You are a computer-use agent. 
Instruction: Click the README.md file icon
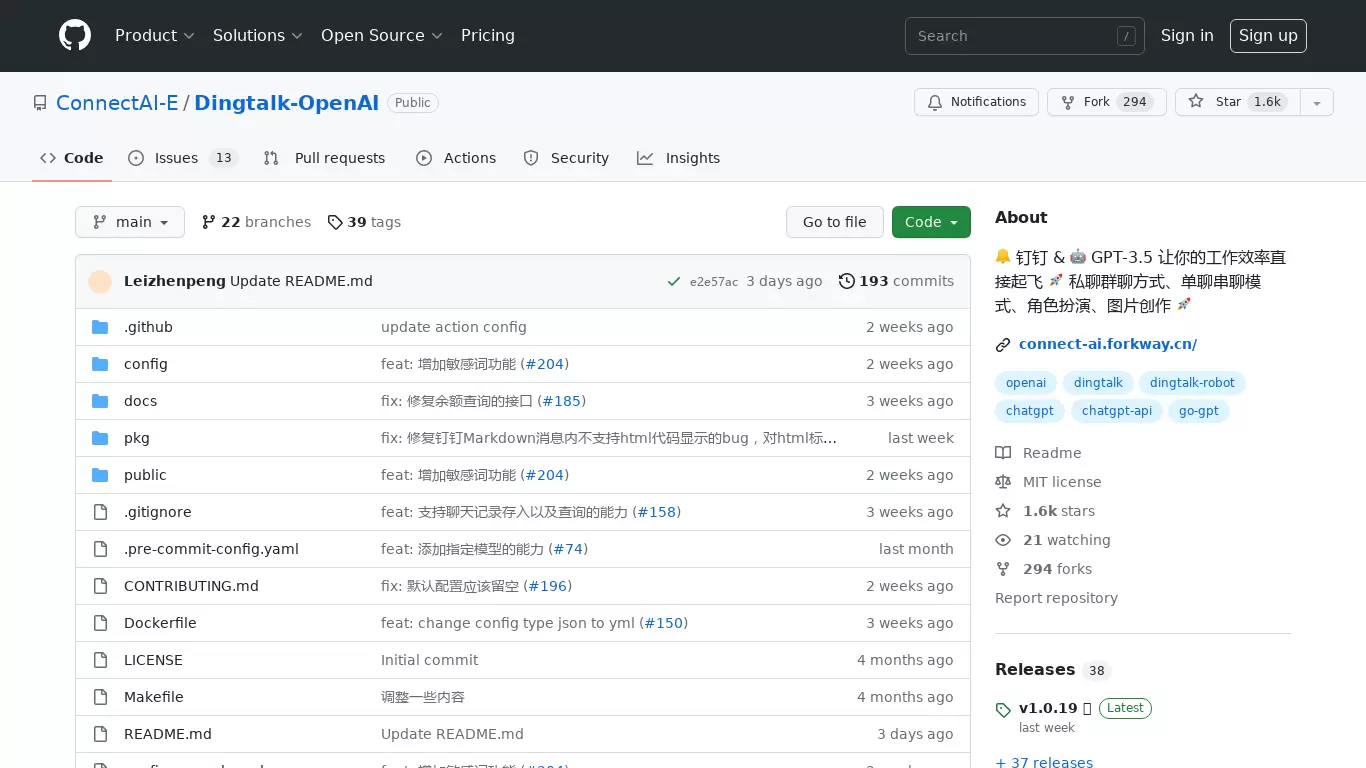point(100,734)
